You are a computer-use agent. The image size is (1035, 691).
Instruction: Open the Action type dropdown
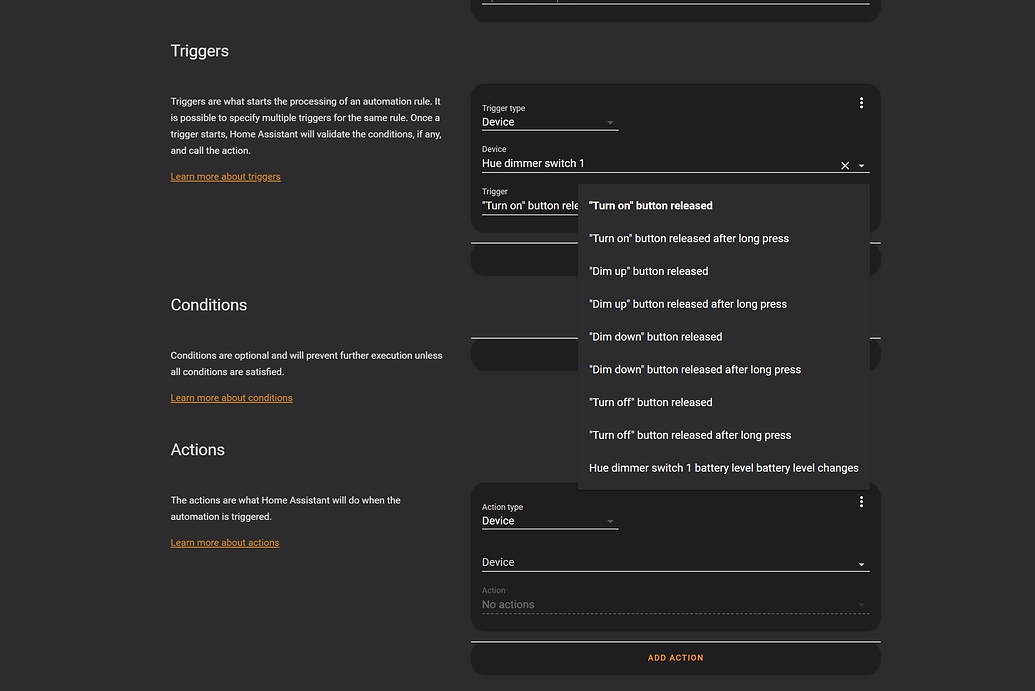point(549,521)
